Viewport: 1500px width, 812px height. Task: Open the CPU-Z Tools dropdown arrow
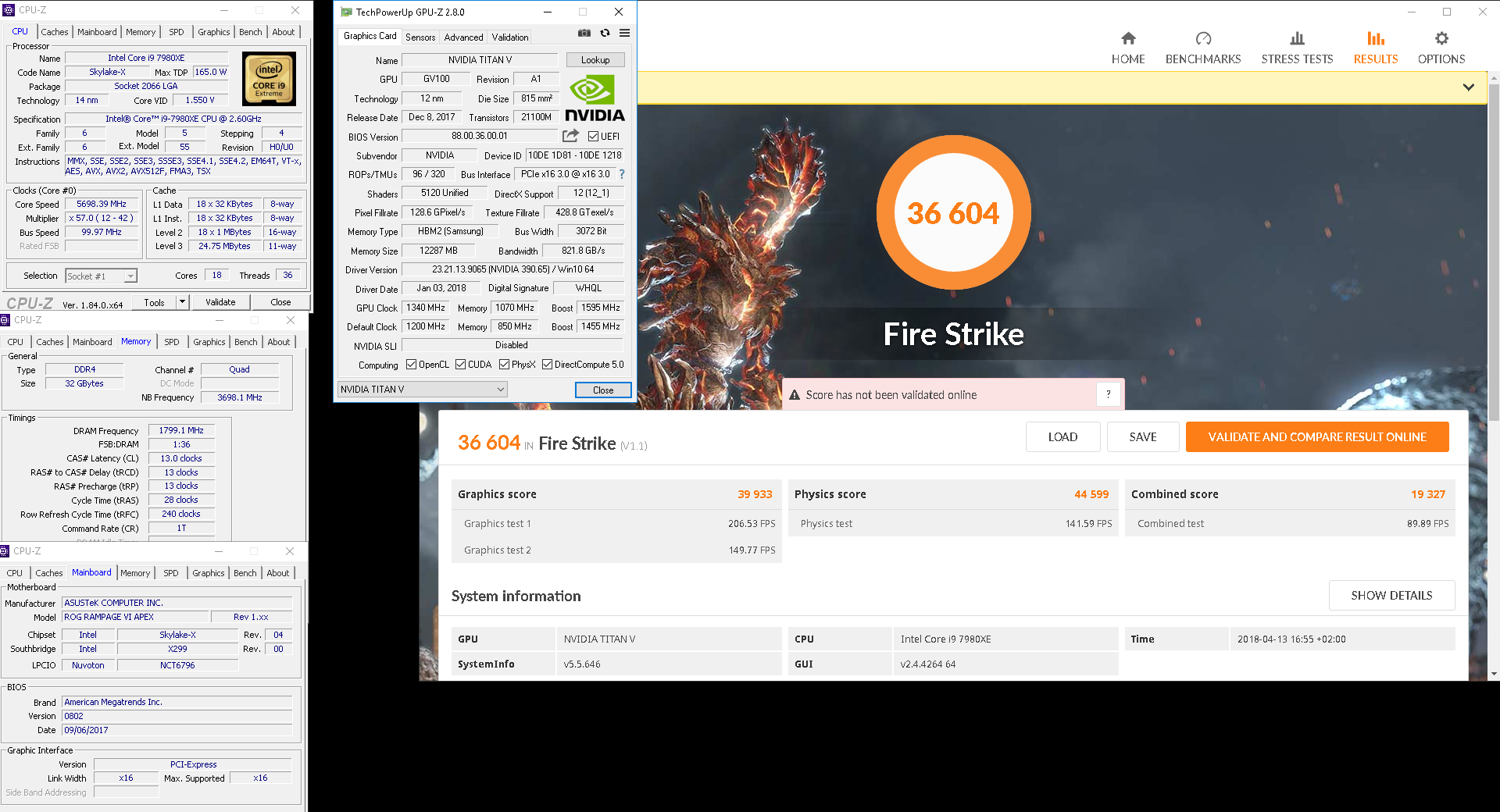click(x=182, y=302)
